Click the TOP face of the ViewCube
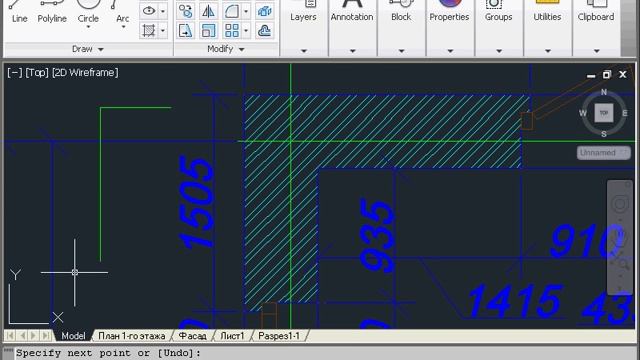This screenshot has height=360, width=640. click(604, 113)
